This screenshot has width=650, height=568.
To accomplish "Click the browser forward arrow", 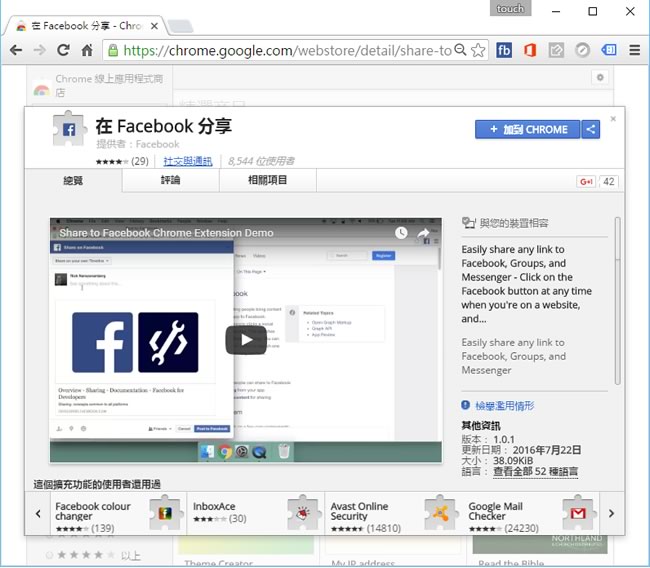I will click(x=40, y=51).
